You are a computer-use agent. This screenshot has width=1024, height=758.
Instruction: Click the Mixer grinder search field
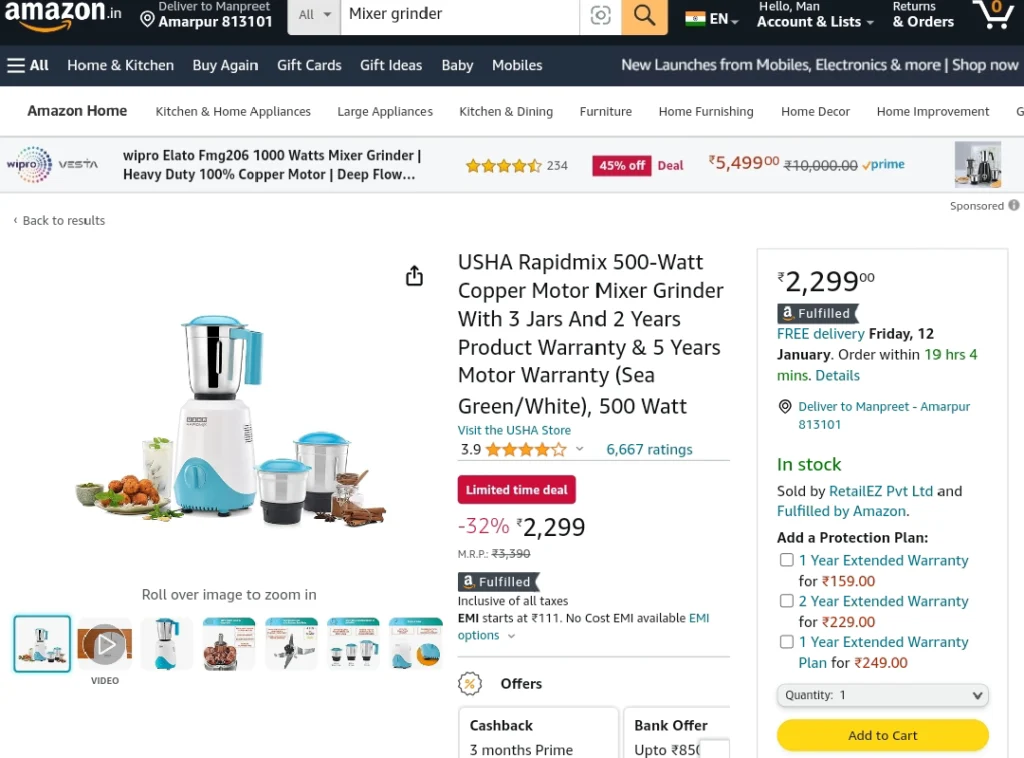460,15
